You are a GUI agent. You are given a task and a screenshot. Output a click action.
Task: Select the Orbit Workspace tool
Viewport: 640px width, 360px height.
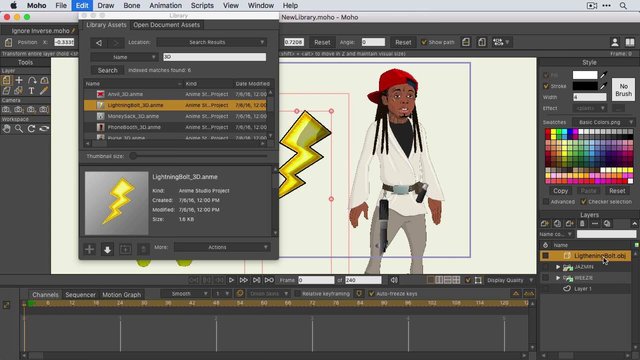click(x=44, y=129)
